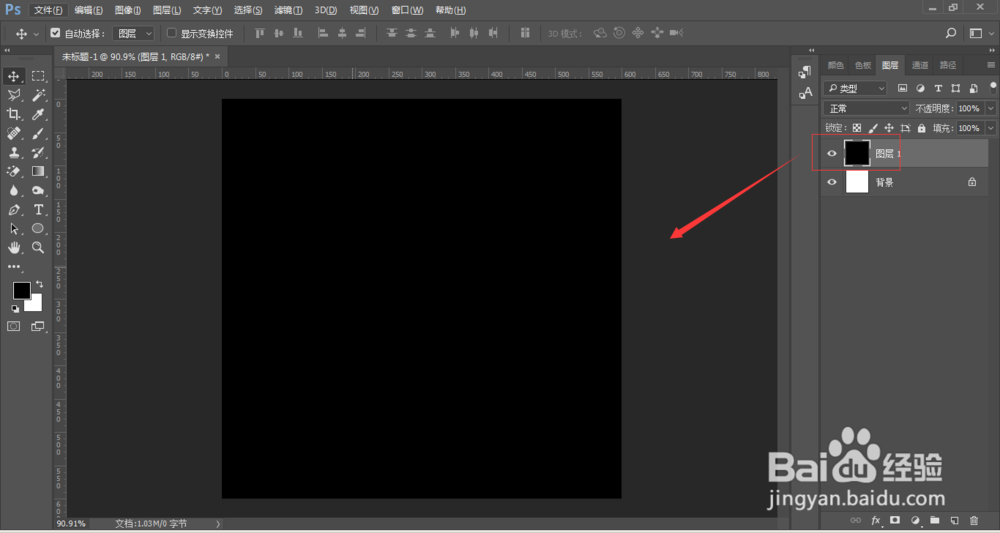The height and width of the screenshot is (533, 1000).
Task: Reset to default foreground and background colors
Action: 15,309
